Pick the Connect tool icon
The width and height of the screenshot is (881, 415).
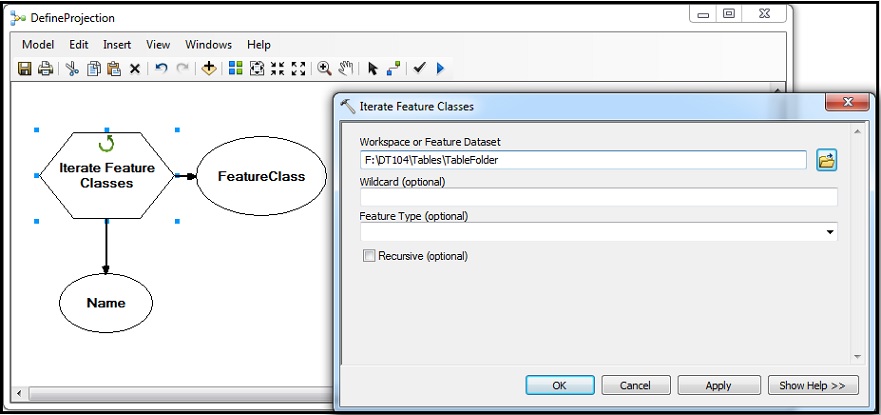pyautogui.click(x=393, y=69)
